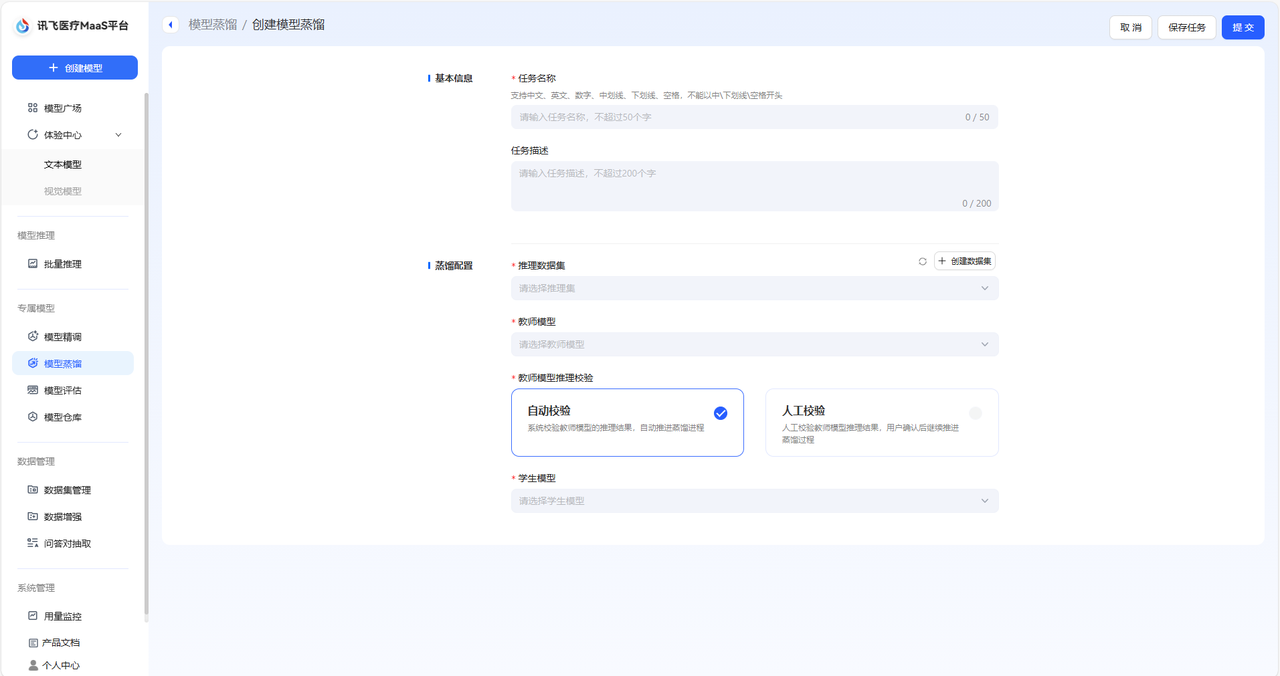
Task: Click the 体验中心 circular icon
Action: pyautogui.click(x=33, y=135)
